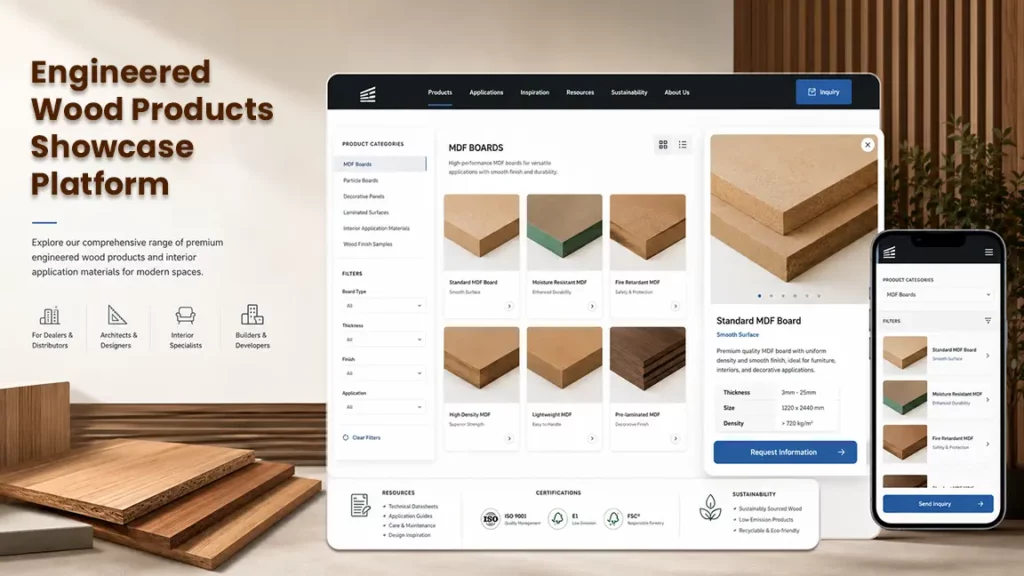
Task: Open the Sustainability nav item
Action: [x=629, y=92]
